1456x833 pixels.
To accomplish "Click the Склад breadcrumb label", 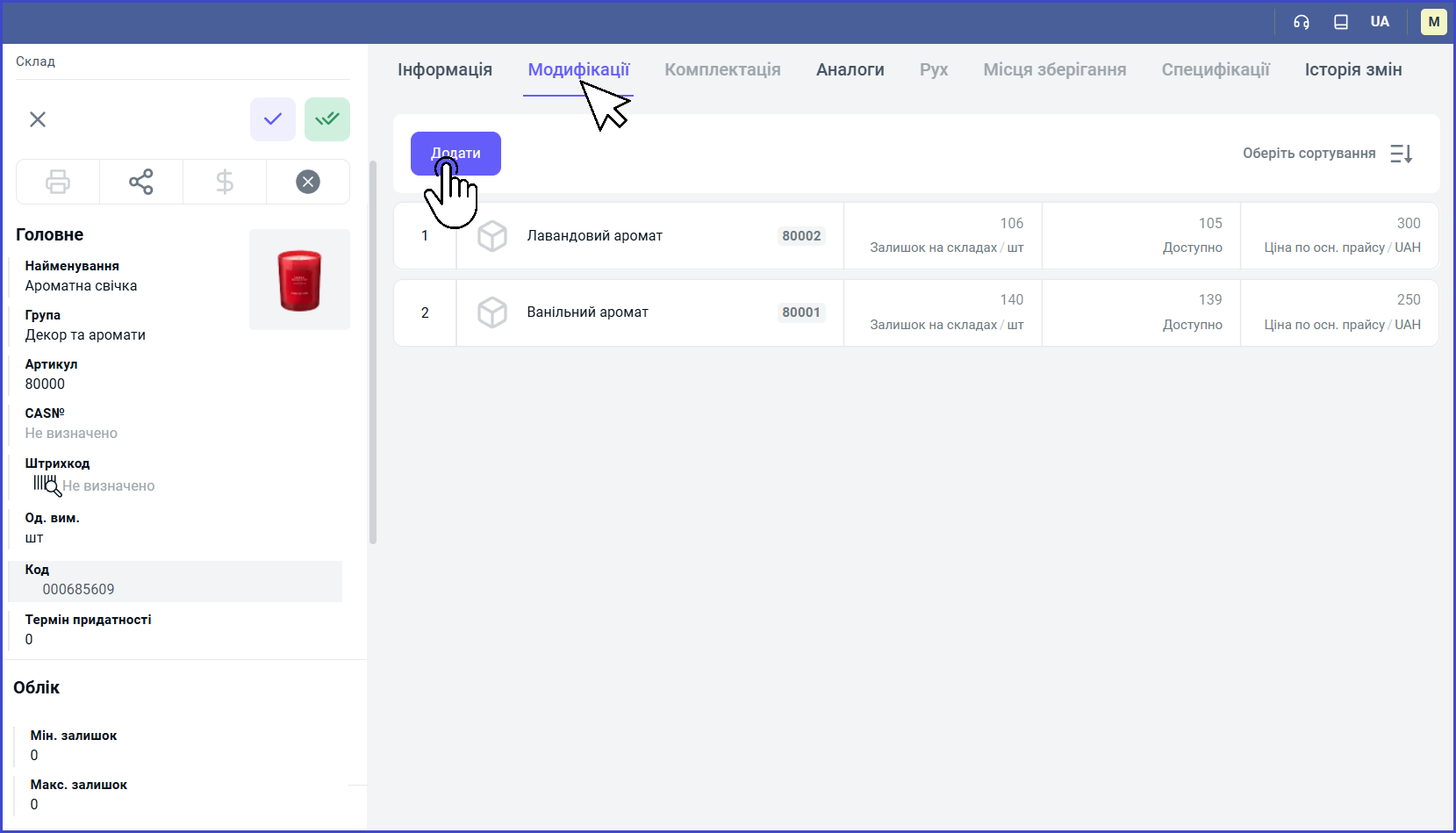I will [x=35, y=61].
